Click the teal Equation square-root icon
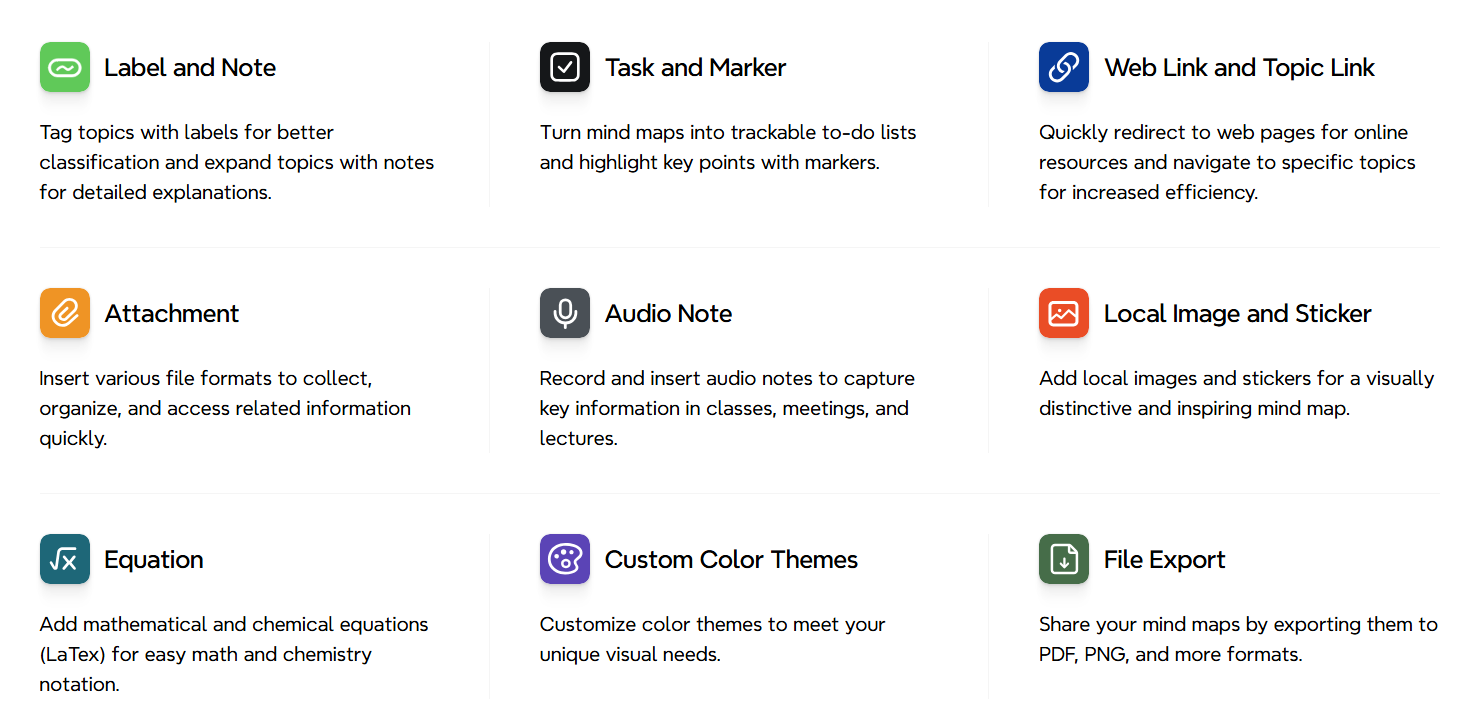The image size is (1460, 710). pos(65,559)
